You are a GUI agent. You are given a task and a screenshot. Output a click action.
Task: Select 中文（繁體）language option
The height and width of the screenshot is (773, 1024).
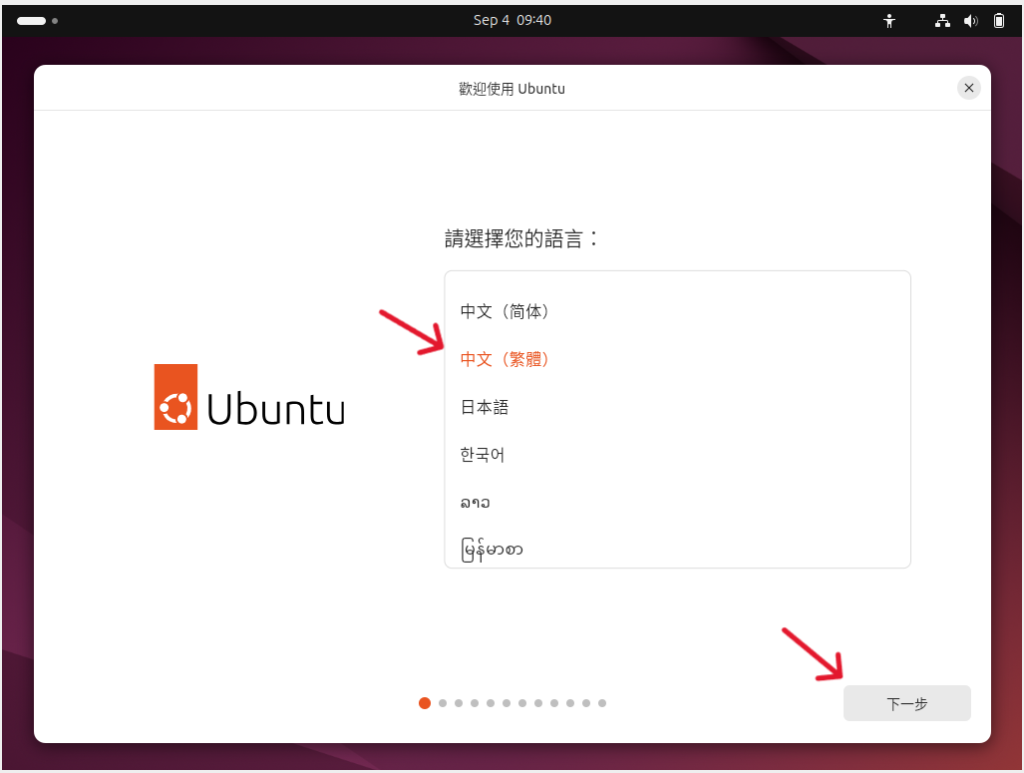[x=677, y=359]
